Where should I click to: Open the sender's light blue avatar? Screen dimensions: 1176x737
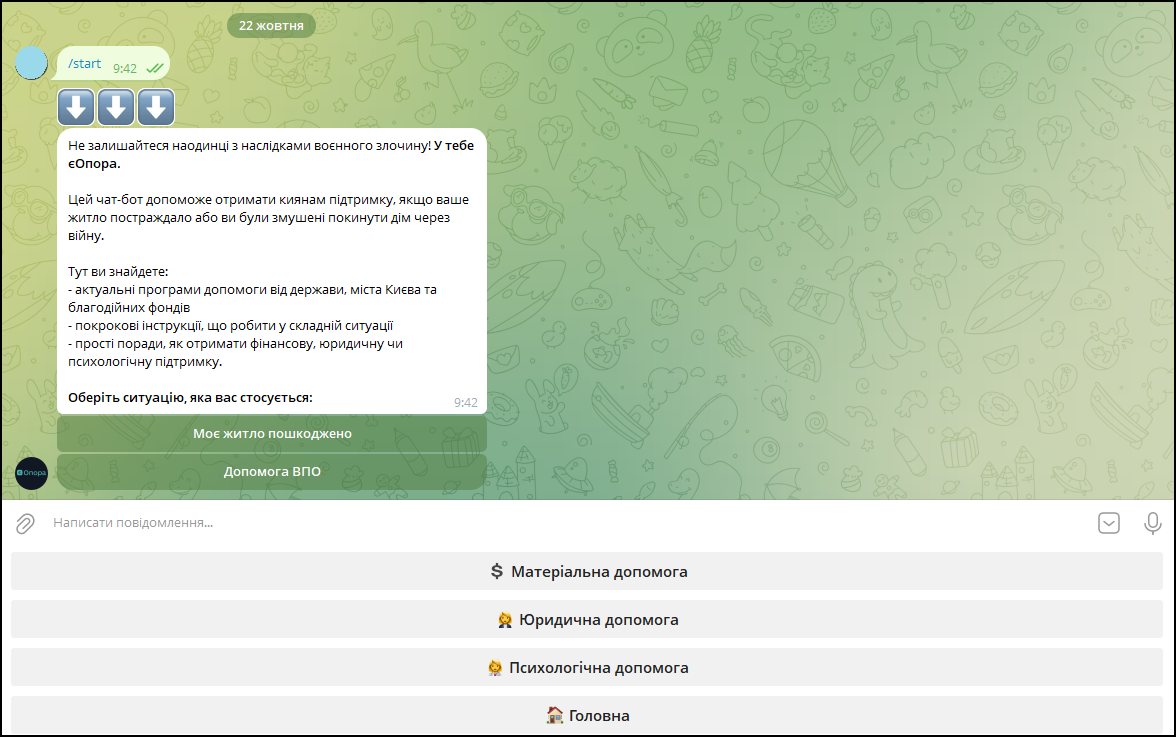[32, 63]
